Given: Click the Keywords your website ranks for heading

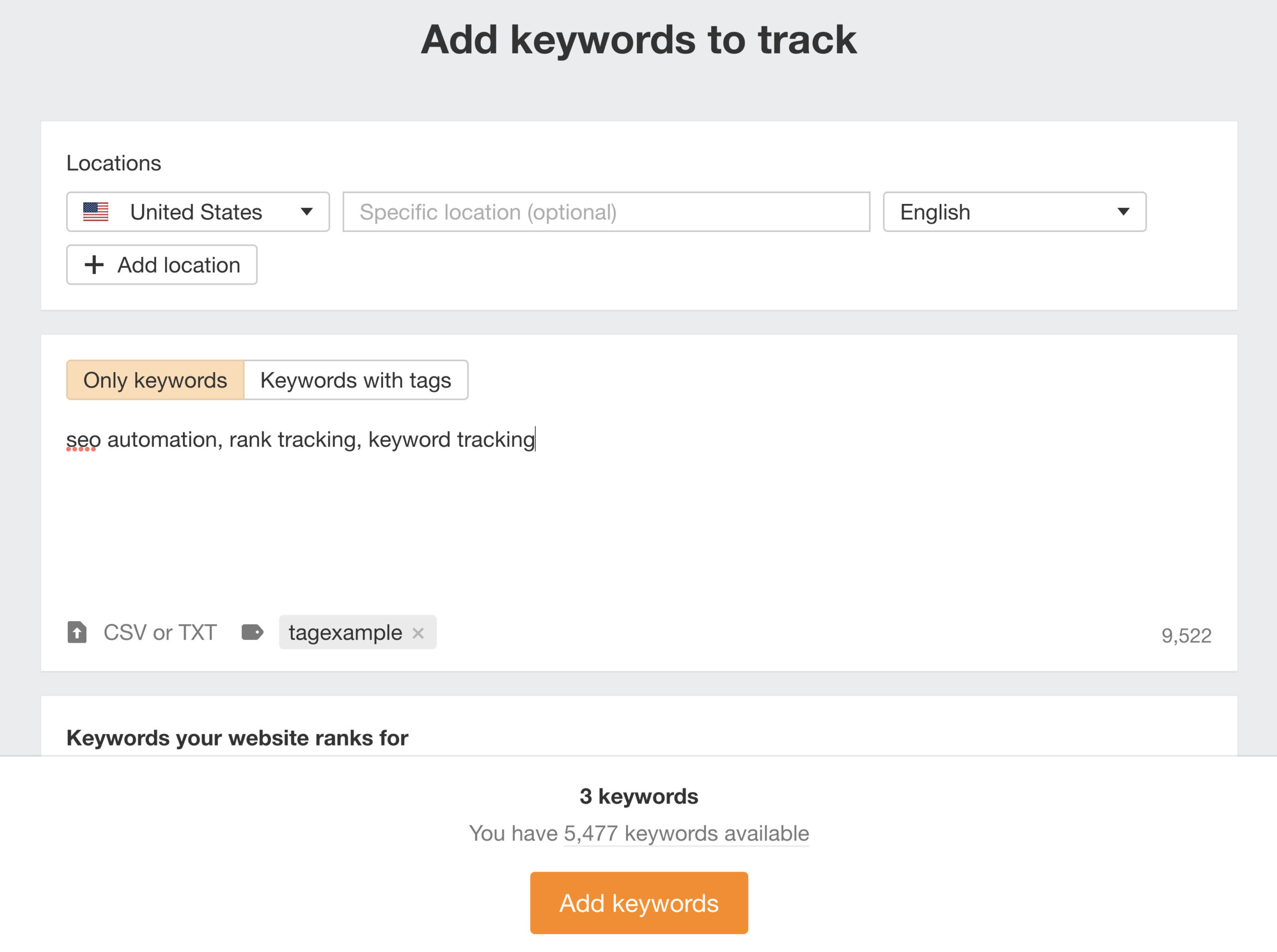Looking at the screenshot, I should click(237, 738).
